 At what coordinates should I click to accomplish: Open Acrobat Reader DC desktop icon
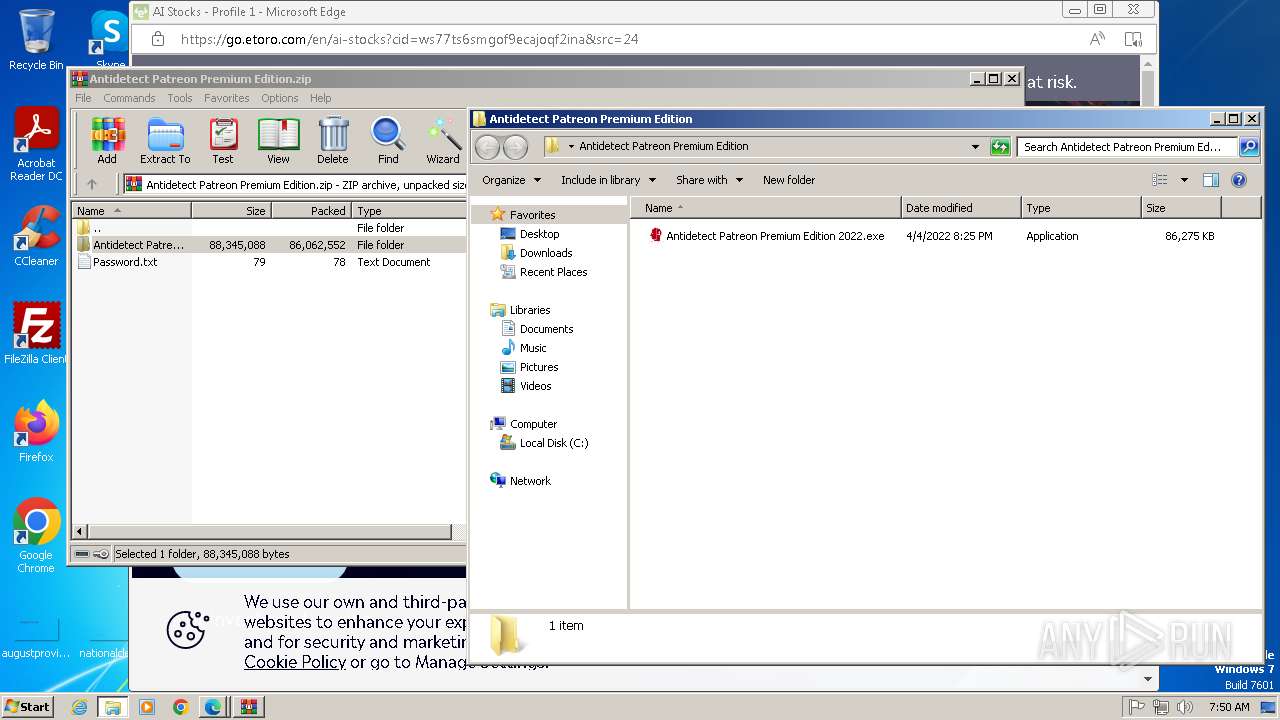point(36,144)
